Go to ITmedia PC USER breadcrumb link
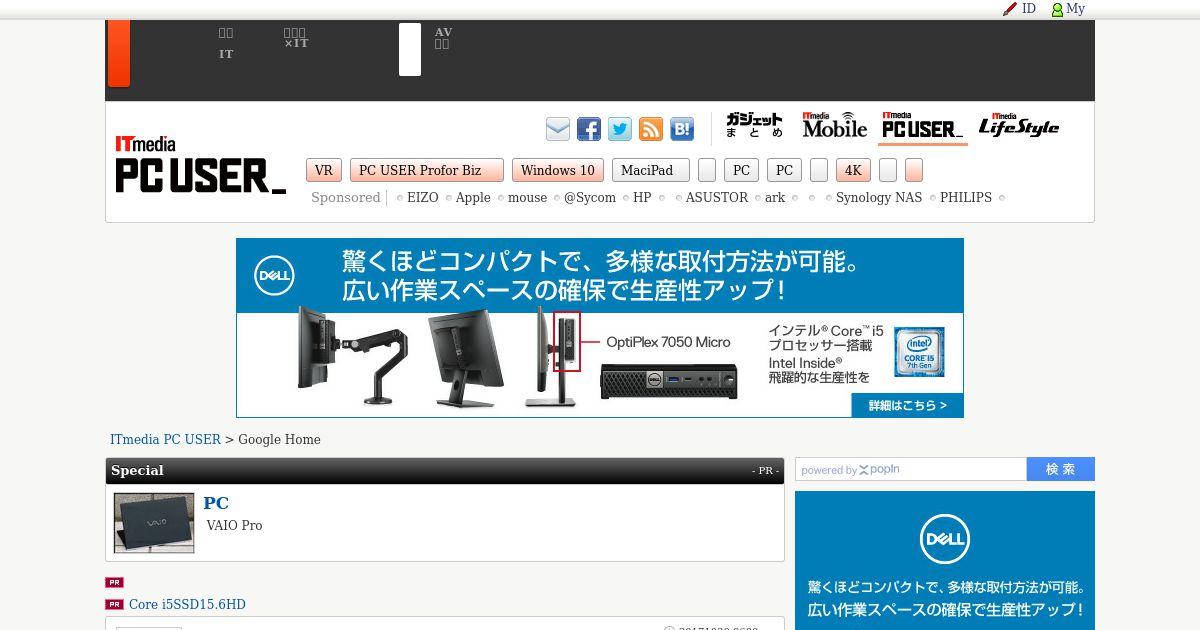Screen dimensions: 1200x630 (165, 440)
